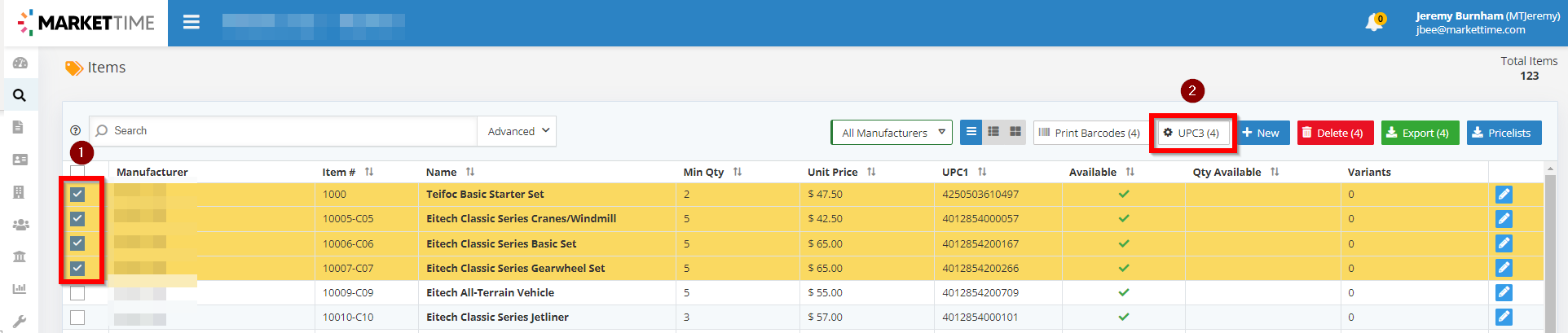This screenshot has width=1568, height=333.
Task: Open the notifications bell
Action: point(1375,22)
